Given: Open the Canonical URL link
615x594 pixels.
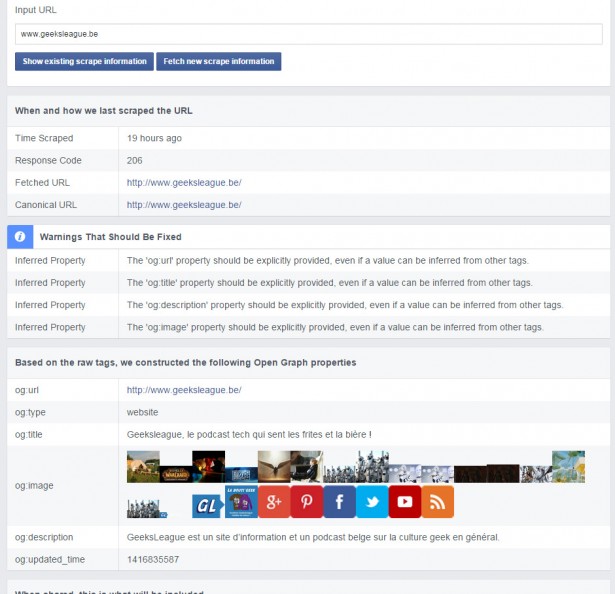Looking at the screenshot, I should [184, 205].
